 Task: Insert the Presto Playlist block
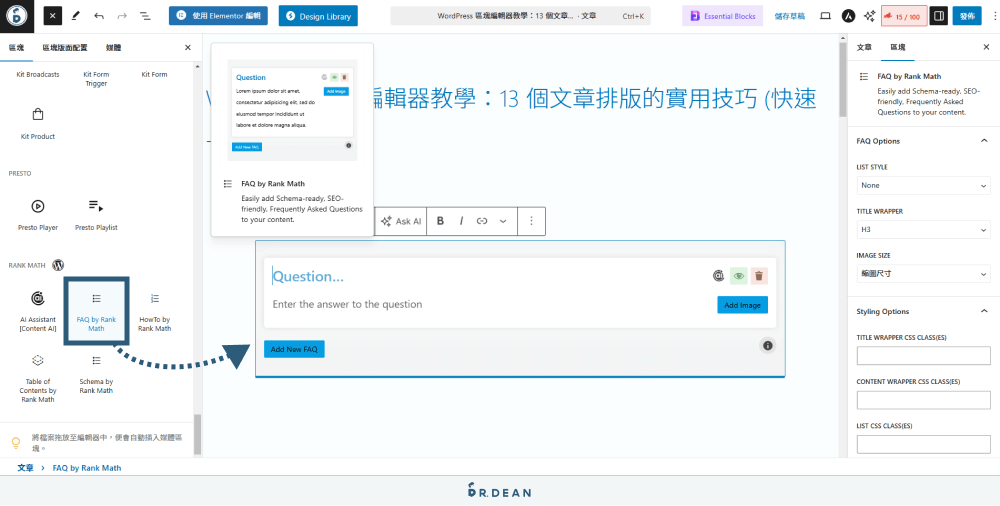click(96, 214)
